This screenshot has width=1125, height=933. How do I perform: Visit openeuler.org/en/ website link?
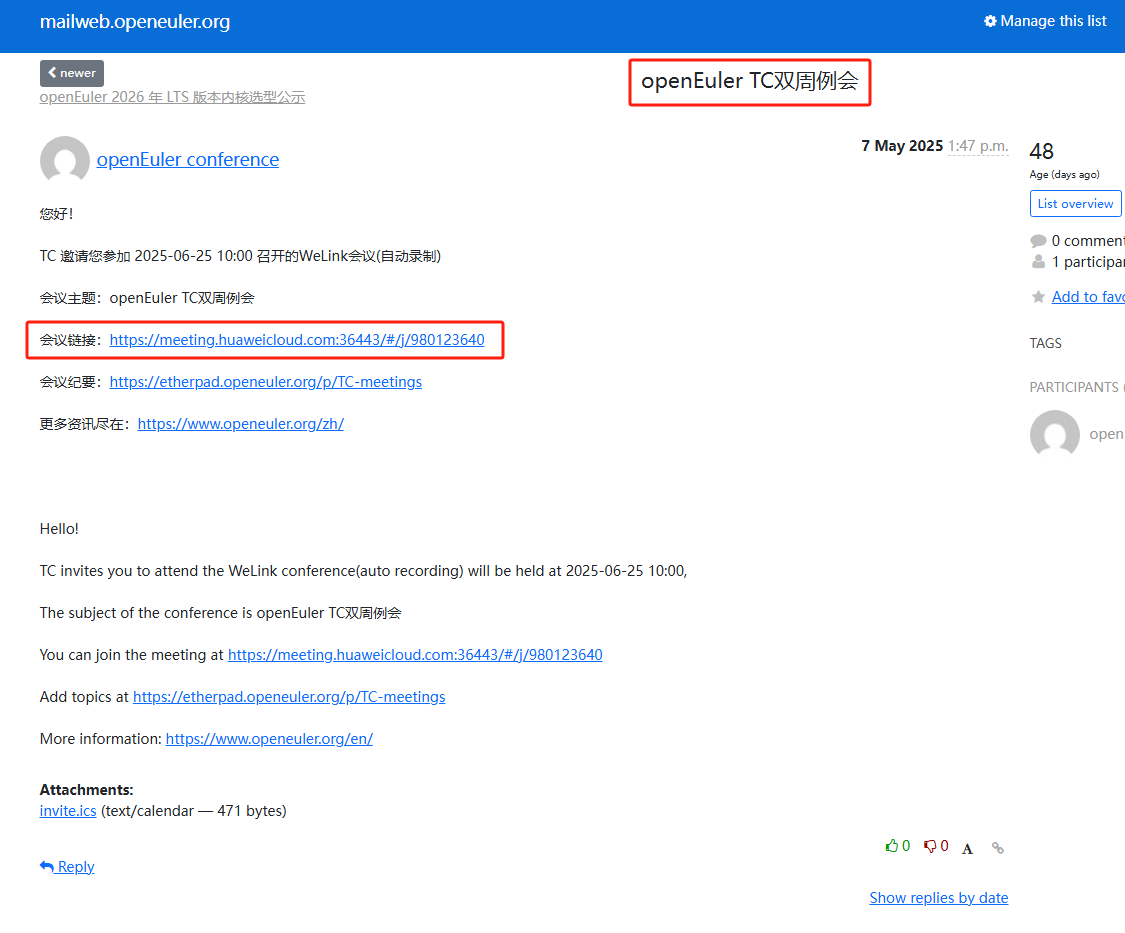coord(269,739)
